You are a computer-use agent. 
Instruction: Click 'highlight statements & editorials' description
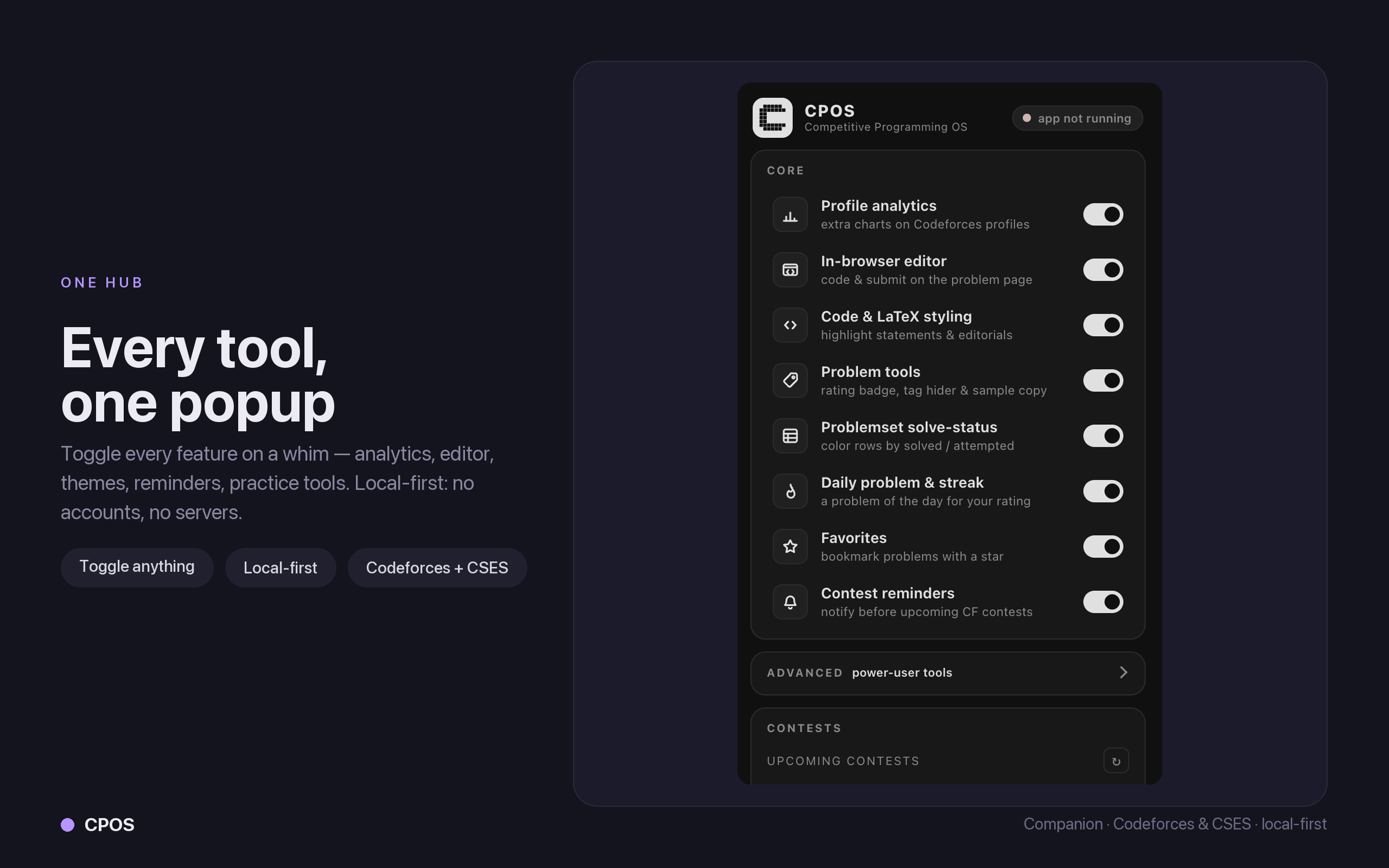[916, 335]
